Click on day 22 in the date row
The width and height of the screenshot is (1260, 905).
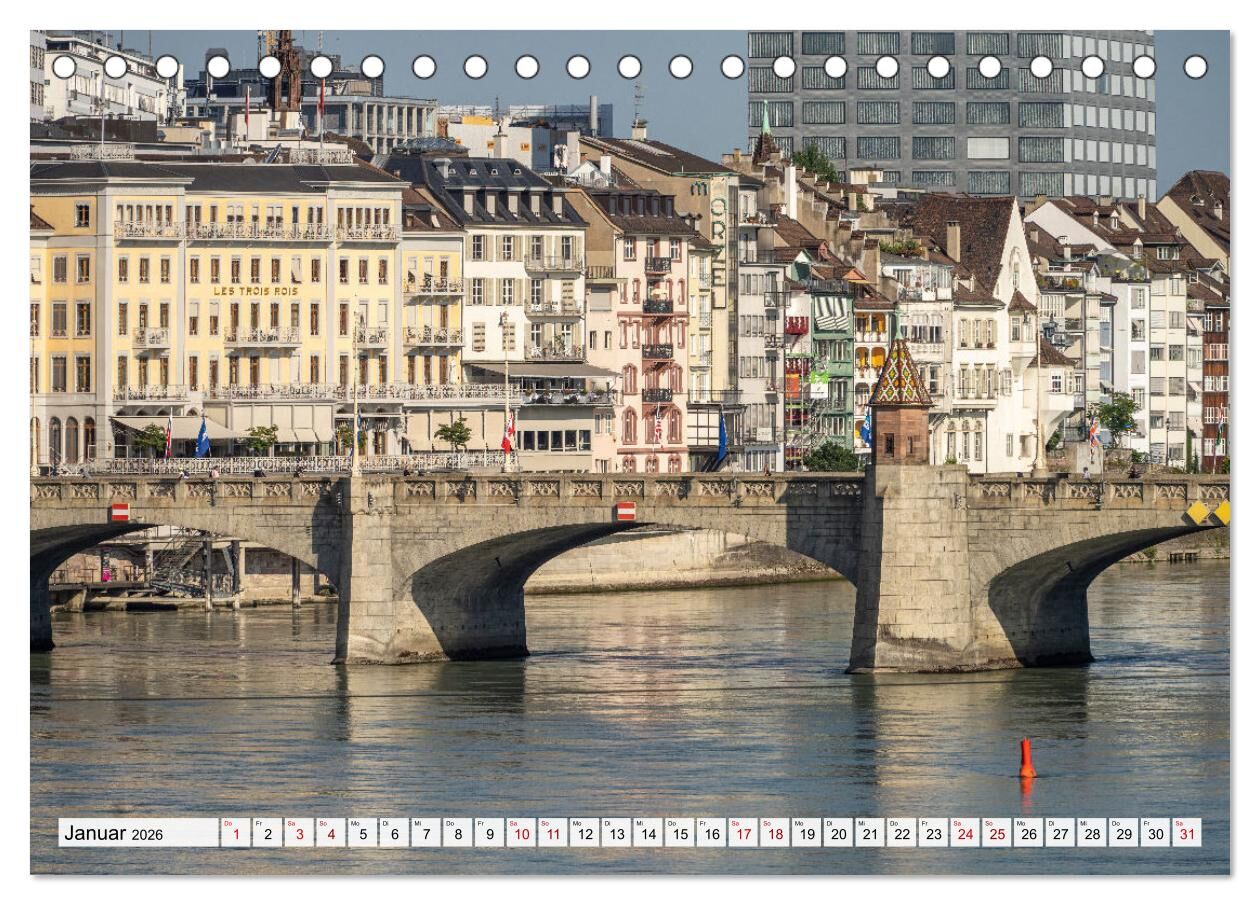tap(901, 833)
